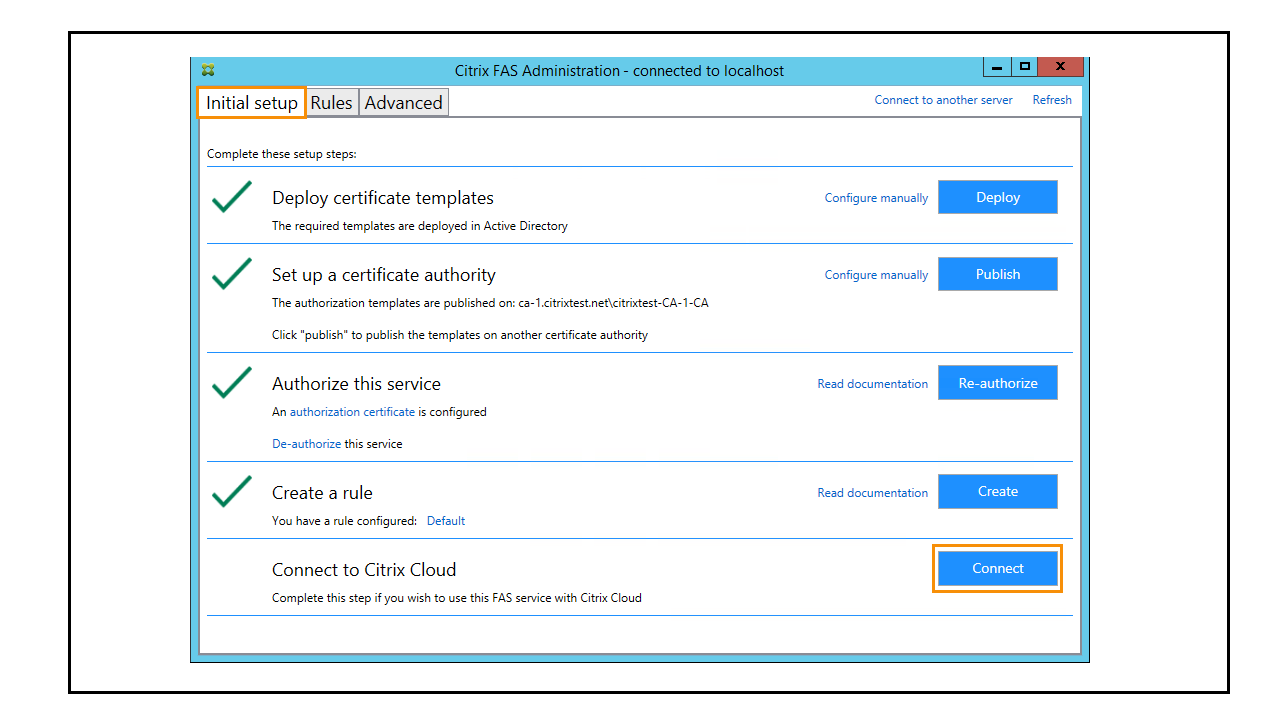Click the De-authorize link

point(307,444)
